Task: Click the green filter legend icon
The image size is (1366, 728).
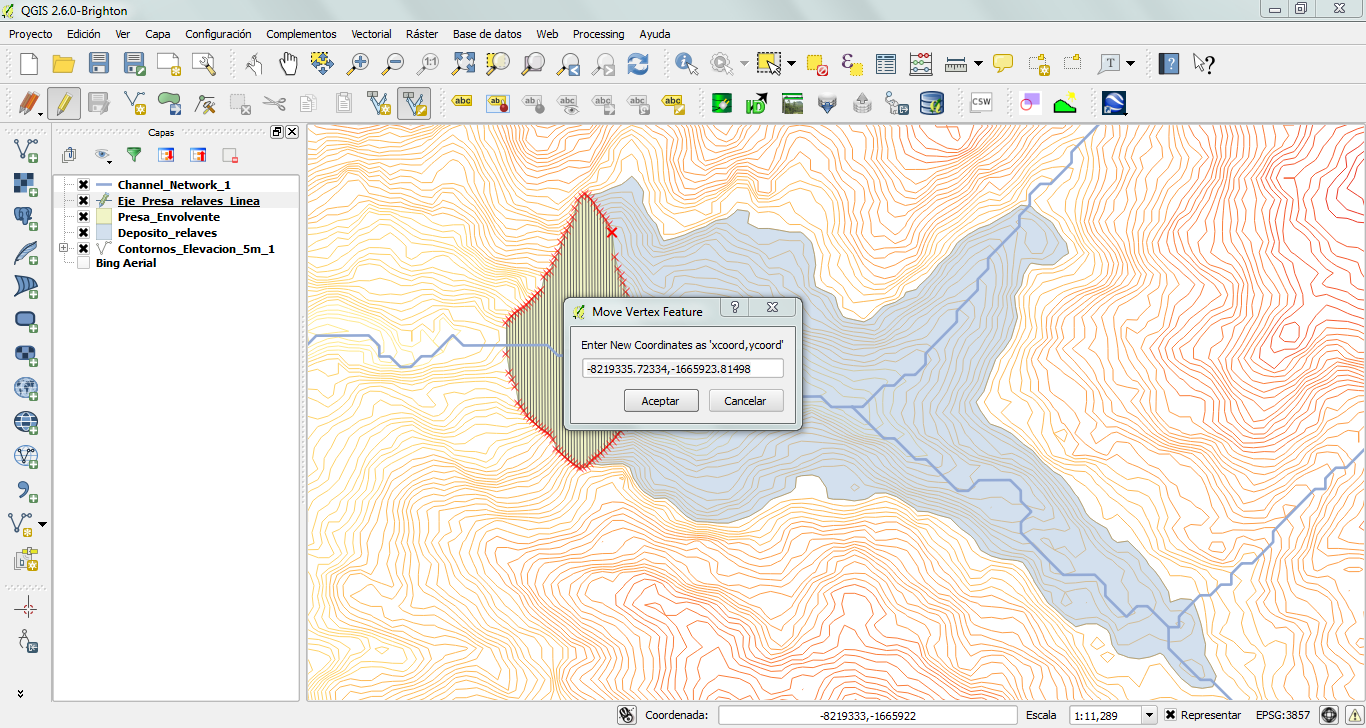Action: [x=134, y=154]
